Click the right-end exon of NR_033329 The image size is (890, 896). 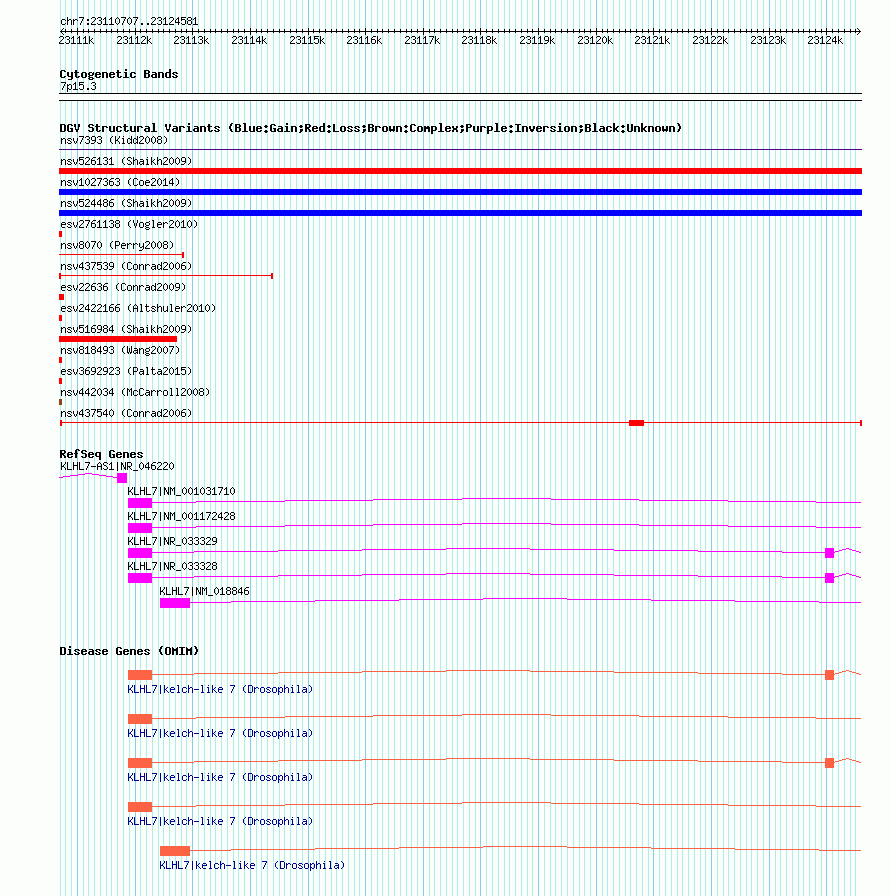pyautogui.click(x=829, y=553)
